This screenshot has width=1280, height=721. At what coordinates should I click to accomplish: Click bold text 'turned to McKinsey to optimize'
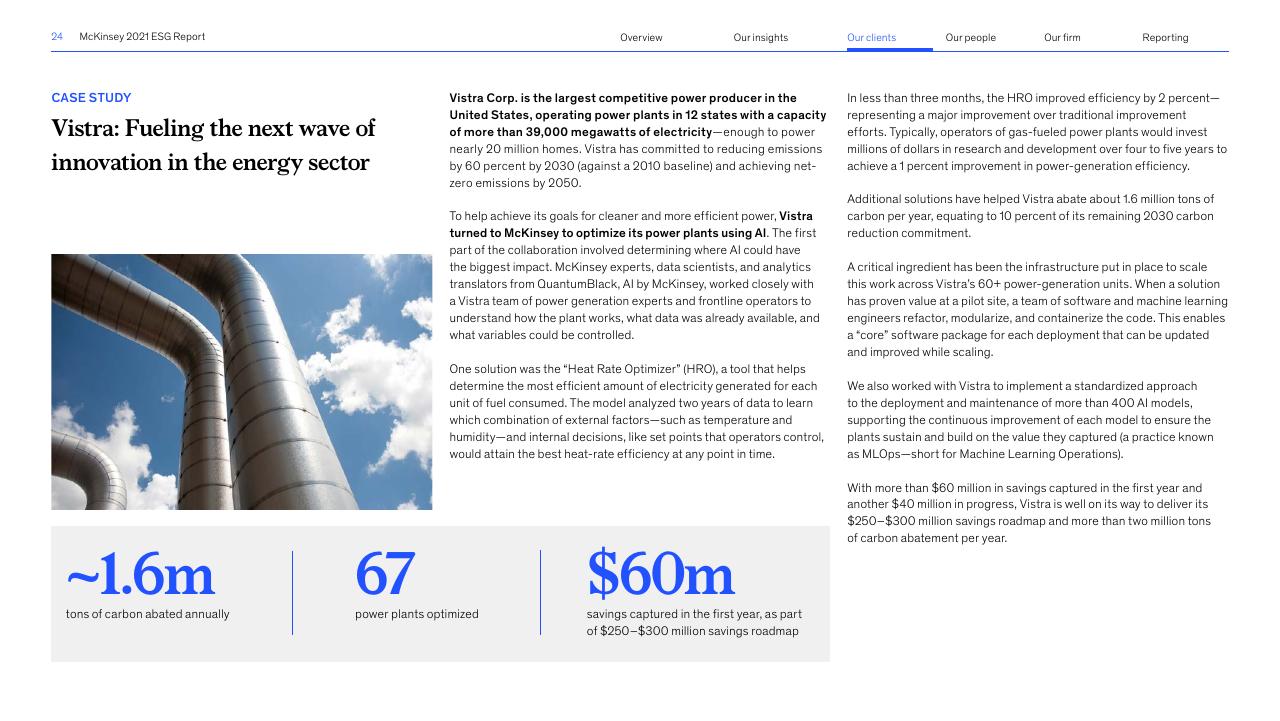(x=607, y=233)
